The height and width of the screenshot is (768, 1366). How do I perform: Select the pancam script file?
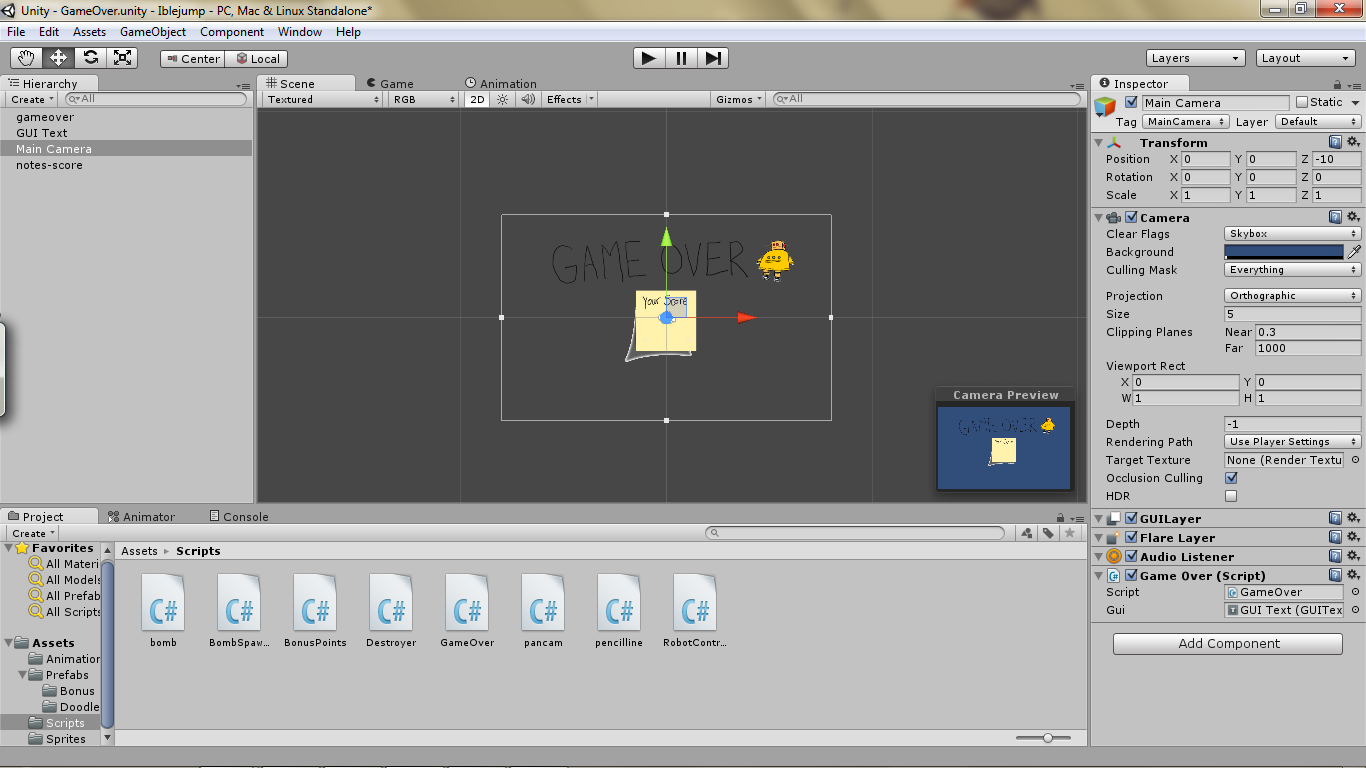[543, 610]
